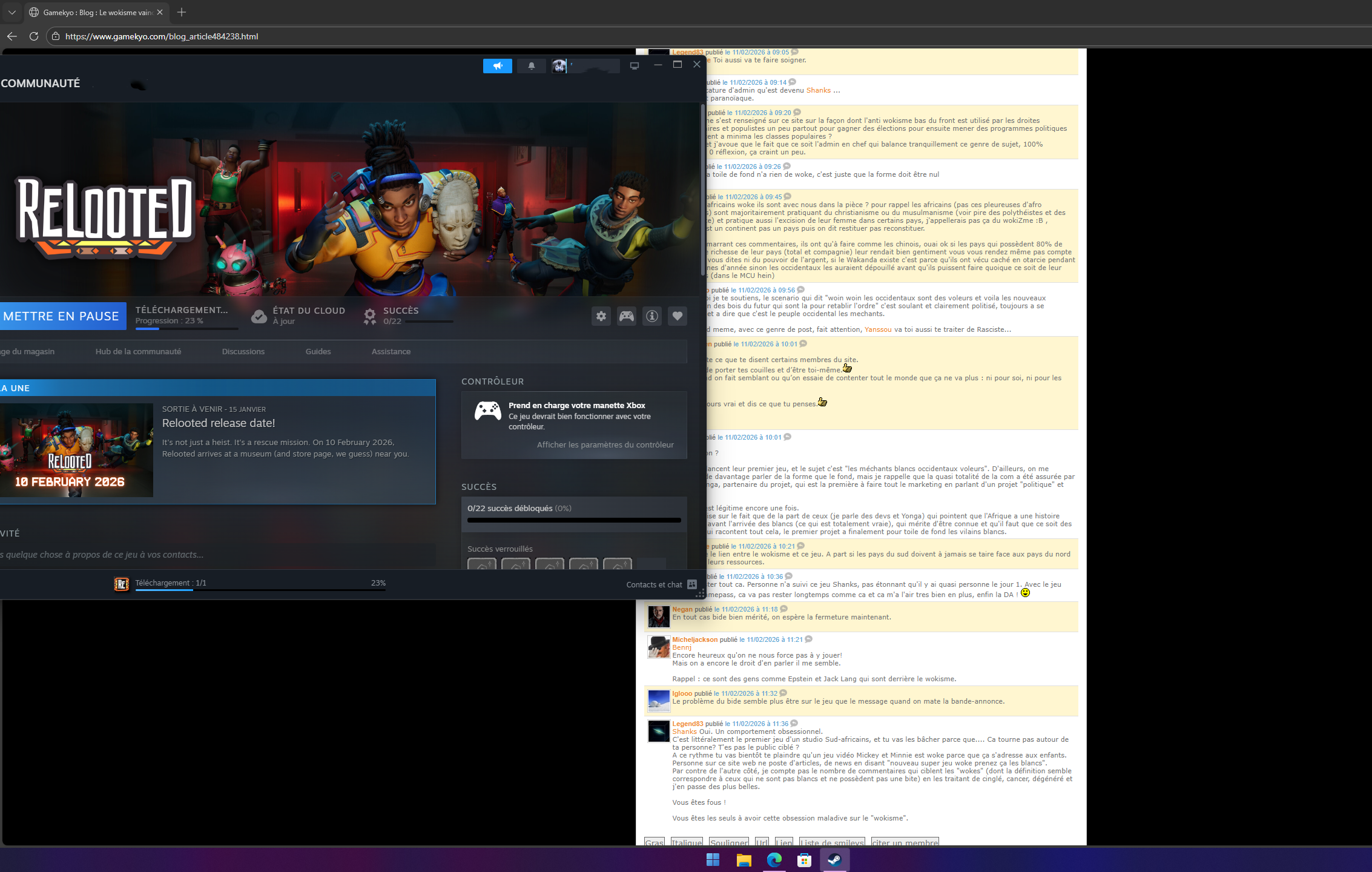Open the tab list dropdown arrow in browser
Viewport: 1372px width, 872px height.
pos(12,12)
